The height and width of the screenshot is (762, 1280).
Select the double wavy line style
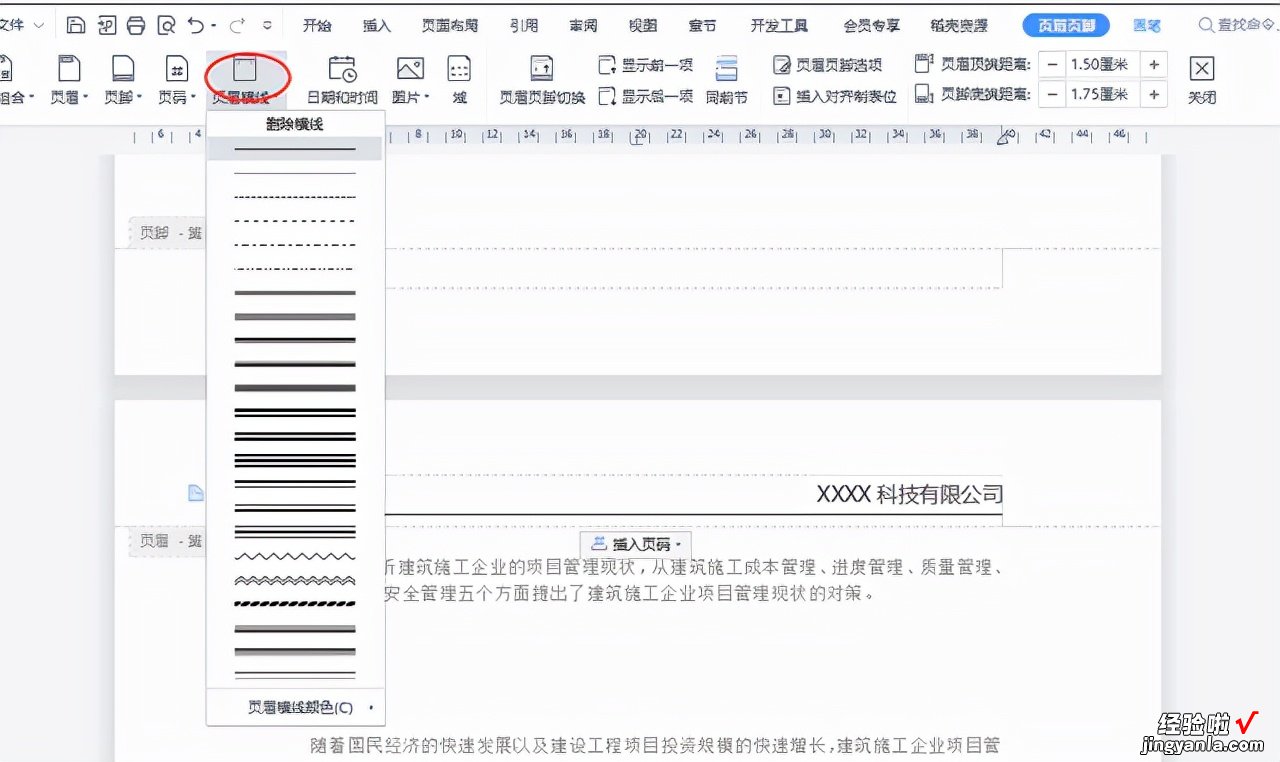click(x=295, y=580)
